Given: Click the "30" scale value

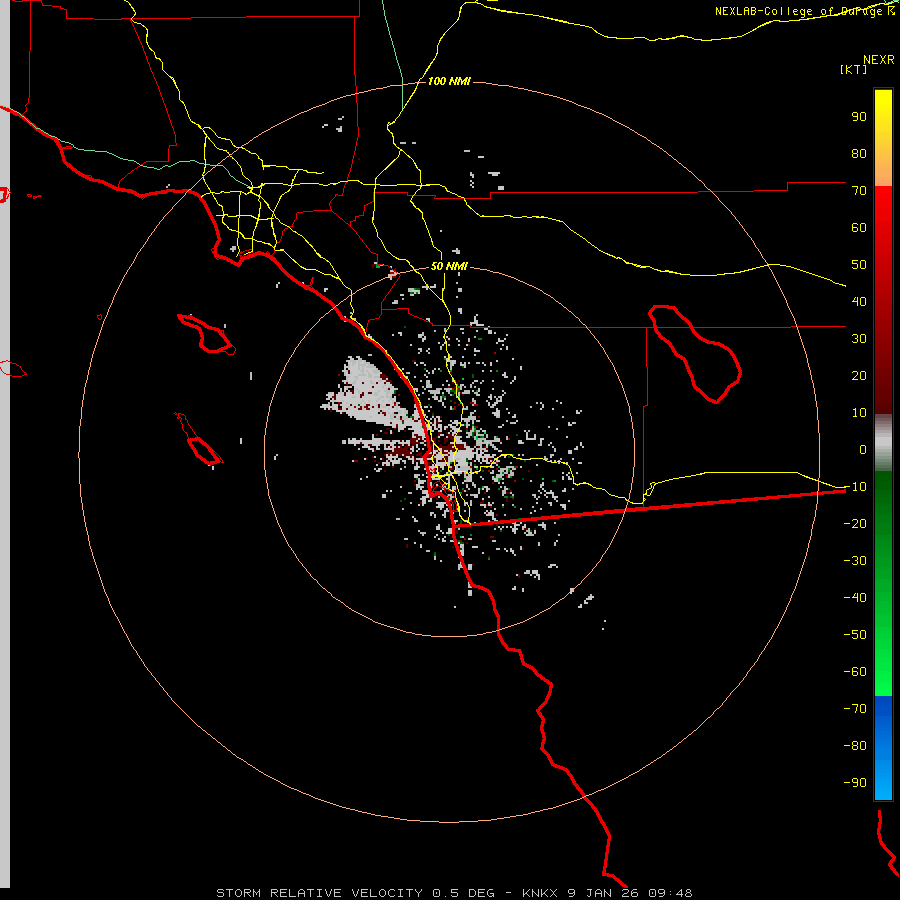Looking at the screenshot, I should (x=859, y=339).
